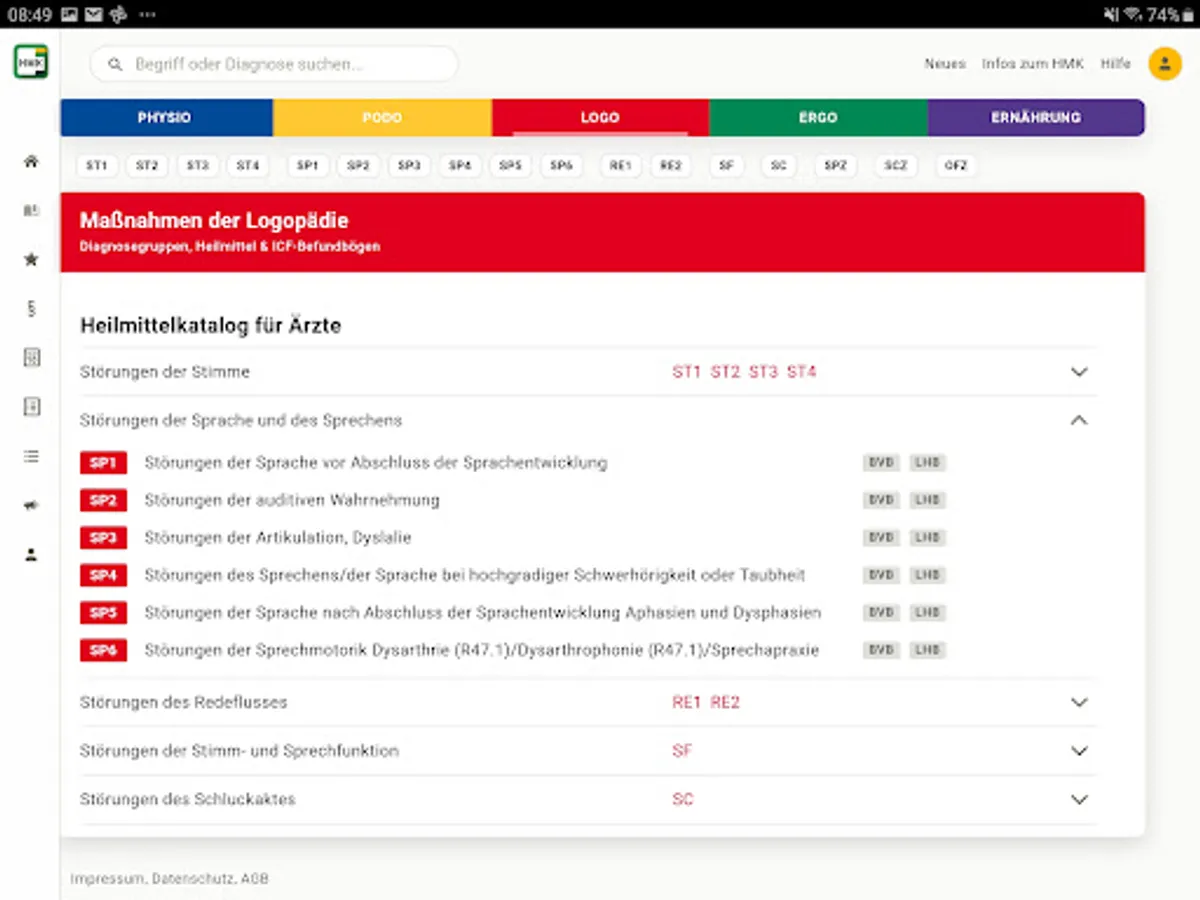Open the red SP5 diagnosis group entry
Image resolution: width=1200 pixels, height=900 pixels.
(x=103, y=613)
